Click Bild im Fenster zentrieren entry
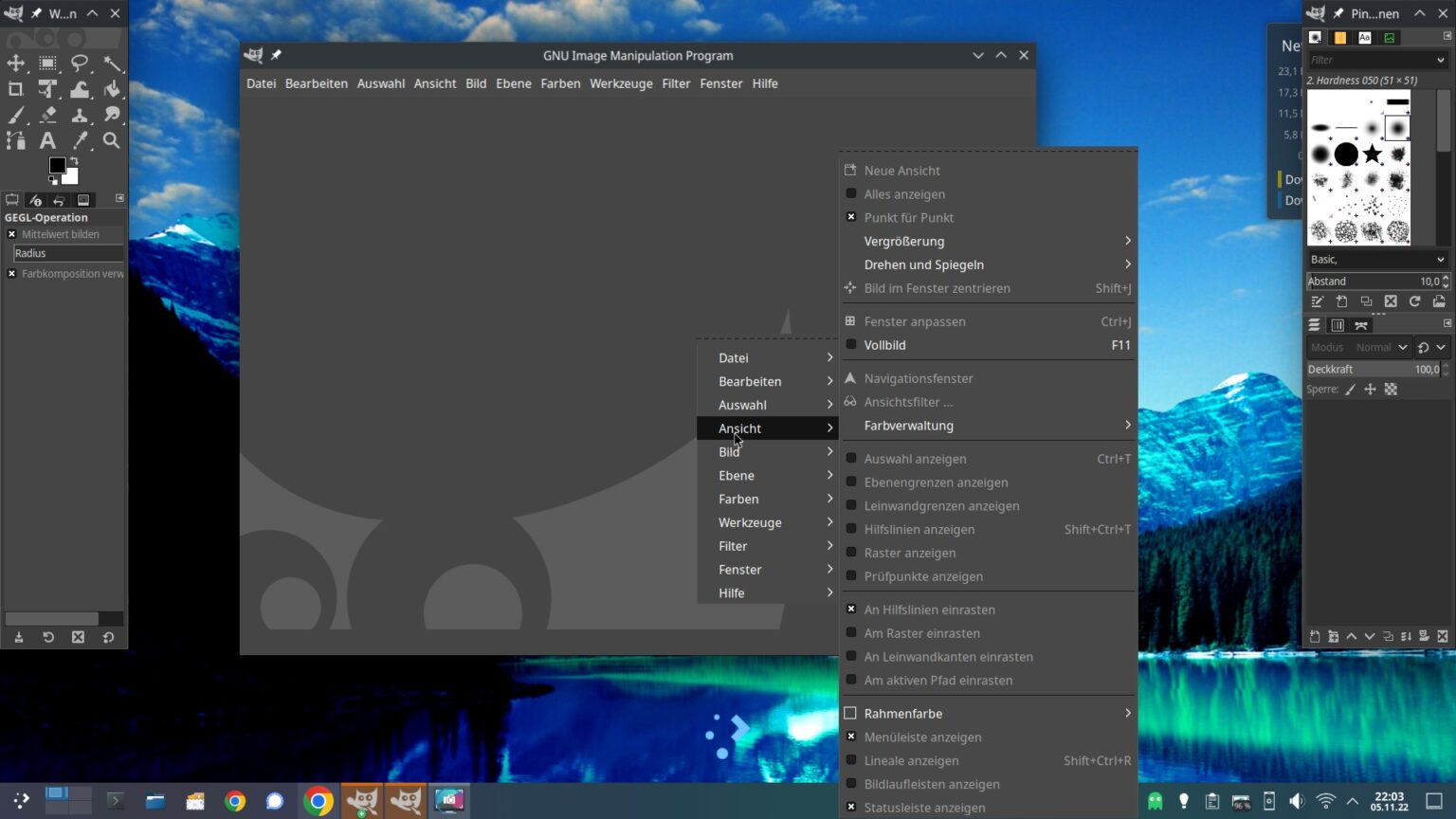 [988, 288]
